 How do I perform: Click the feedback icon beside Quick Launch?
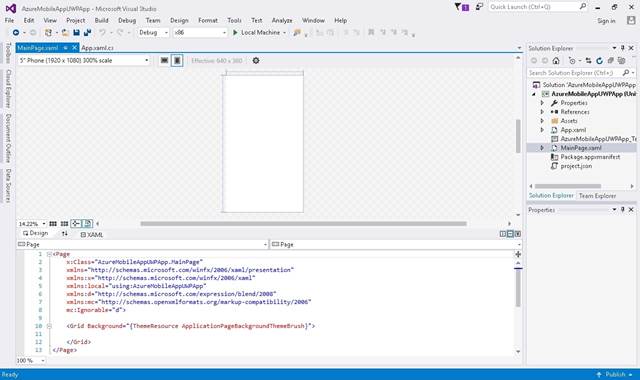[479, 7]
